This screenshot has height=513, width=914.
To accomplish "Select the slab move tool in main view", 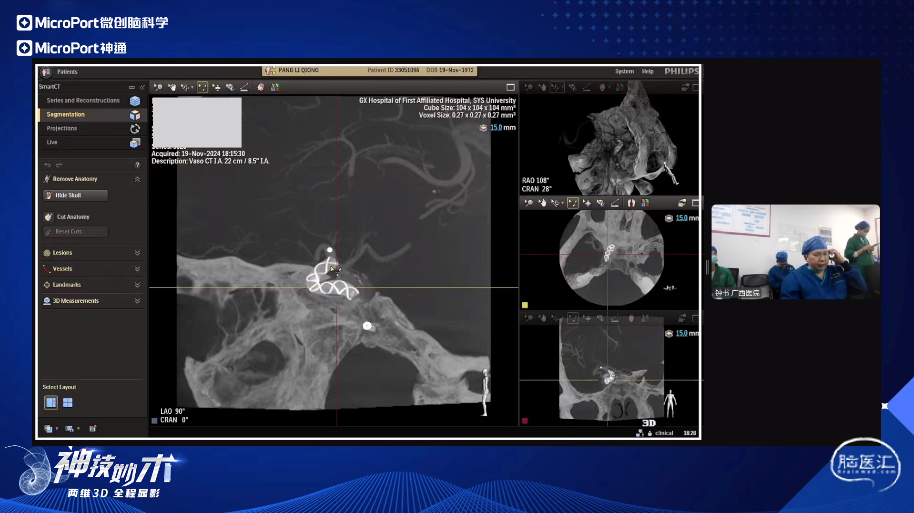I will click(216, 87).
